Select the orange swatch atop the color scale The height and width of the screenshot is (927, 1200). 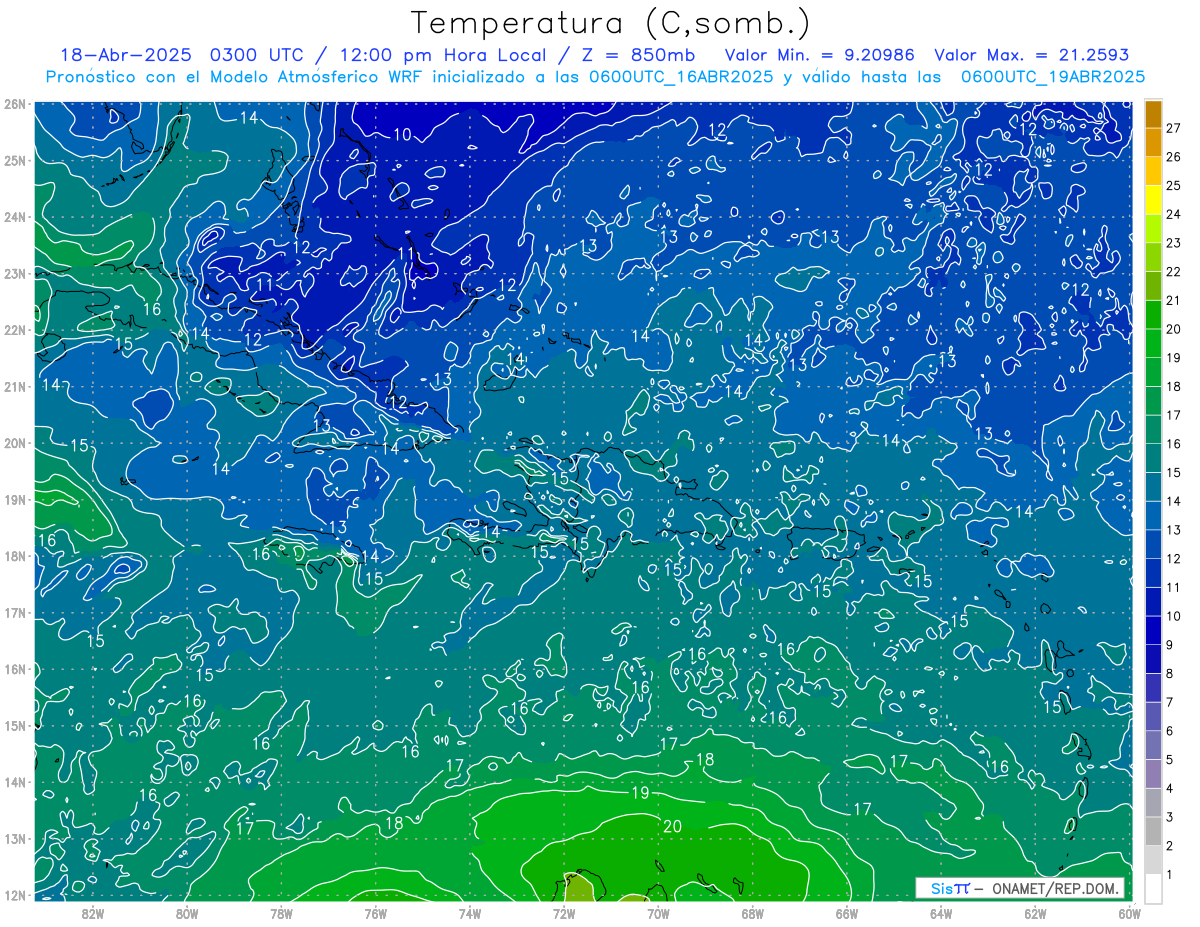(1154, 114)
